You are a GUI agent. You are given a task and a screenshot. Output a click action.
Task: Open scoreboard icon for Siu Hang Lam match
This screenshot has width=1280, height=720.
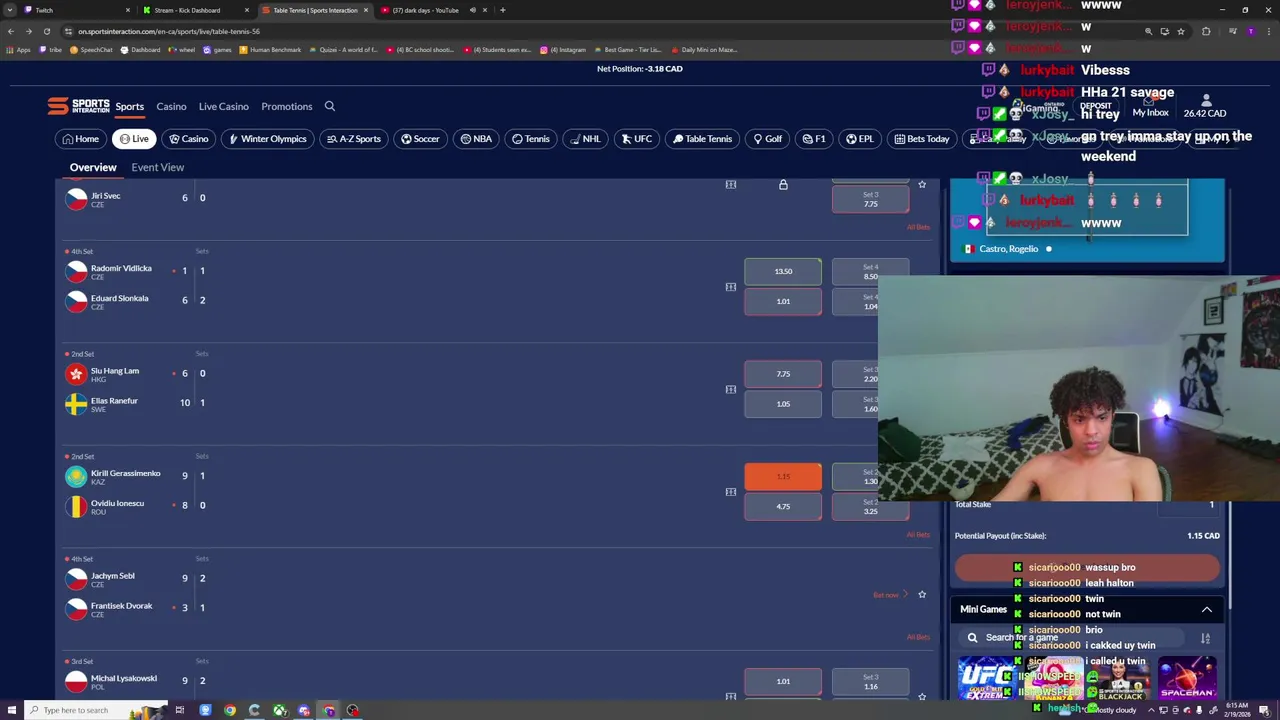click(x=731, y=389)
